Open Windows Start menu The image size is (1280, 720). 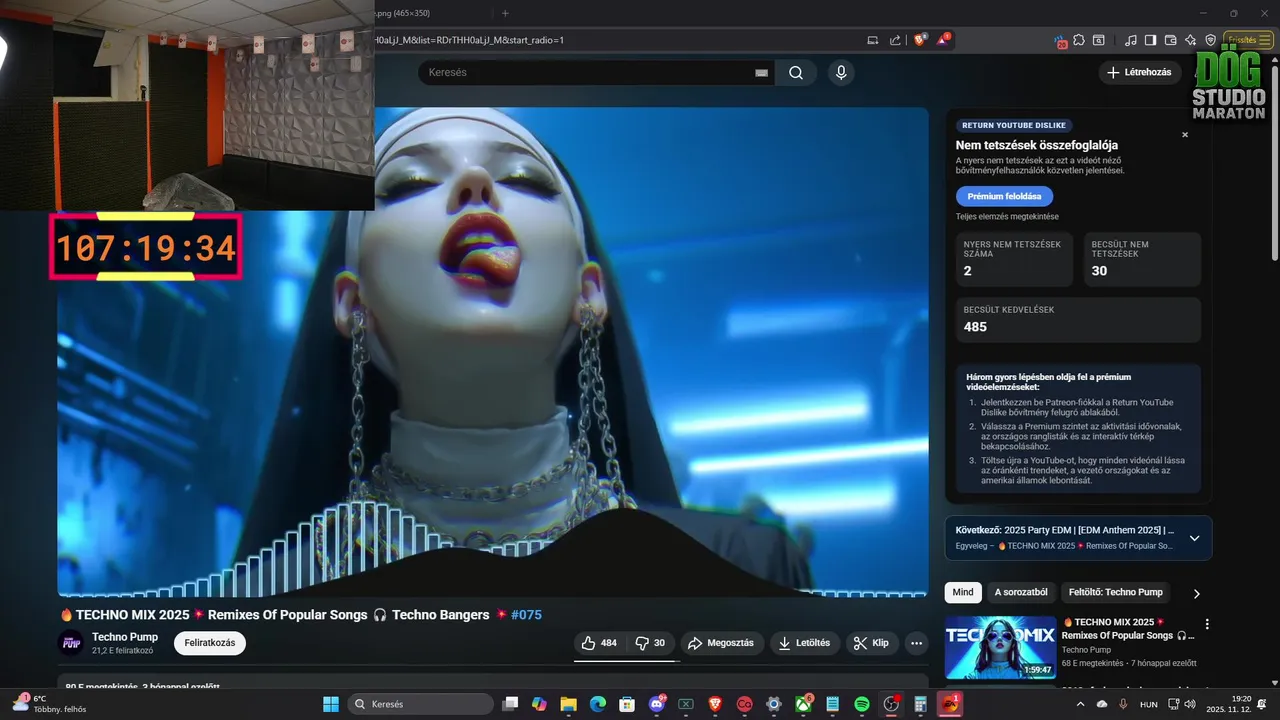(331, 704)
